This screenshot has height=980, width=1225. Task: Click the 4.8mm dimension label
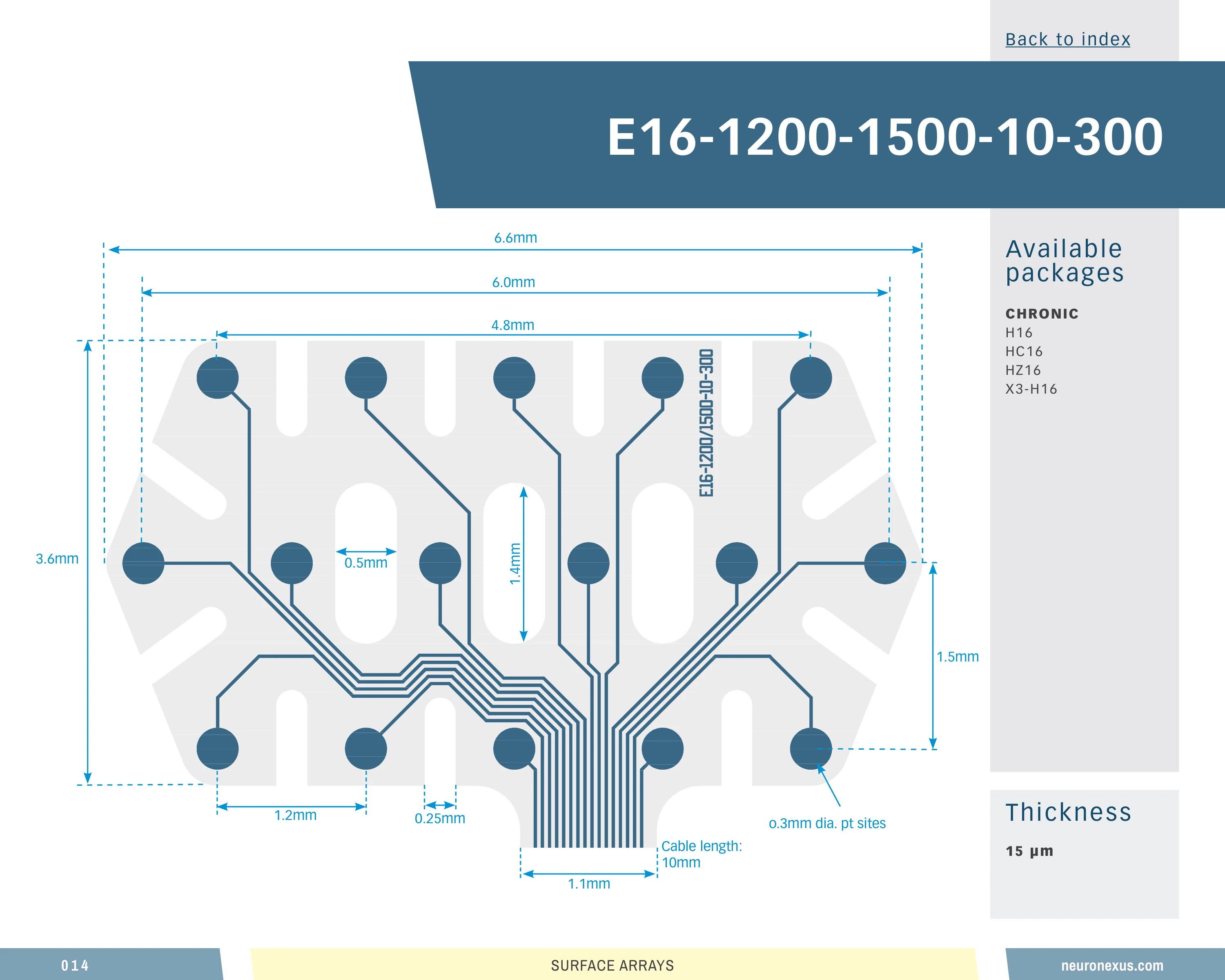512,325
